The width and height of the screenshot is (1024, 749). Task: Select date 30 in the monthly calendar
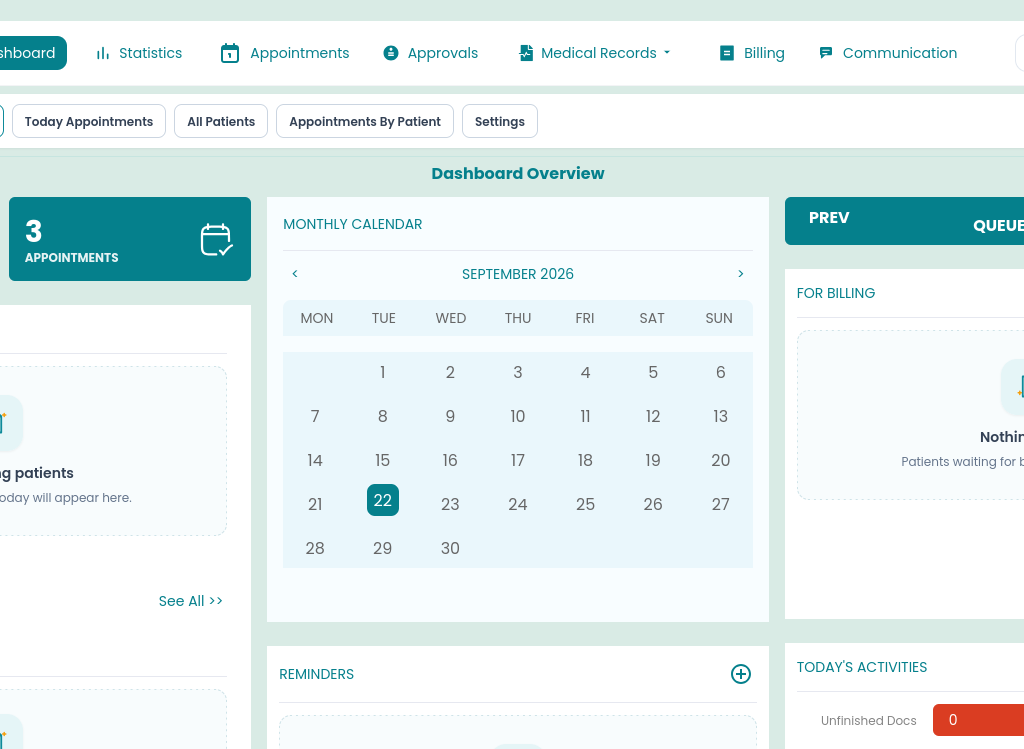coord(450,549)
